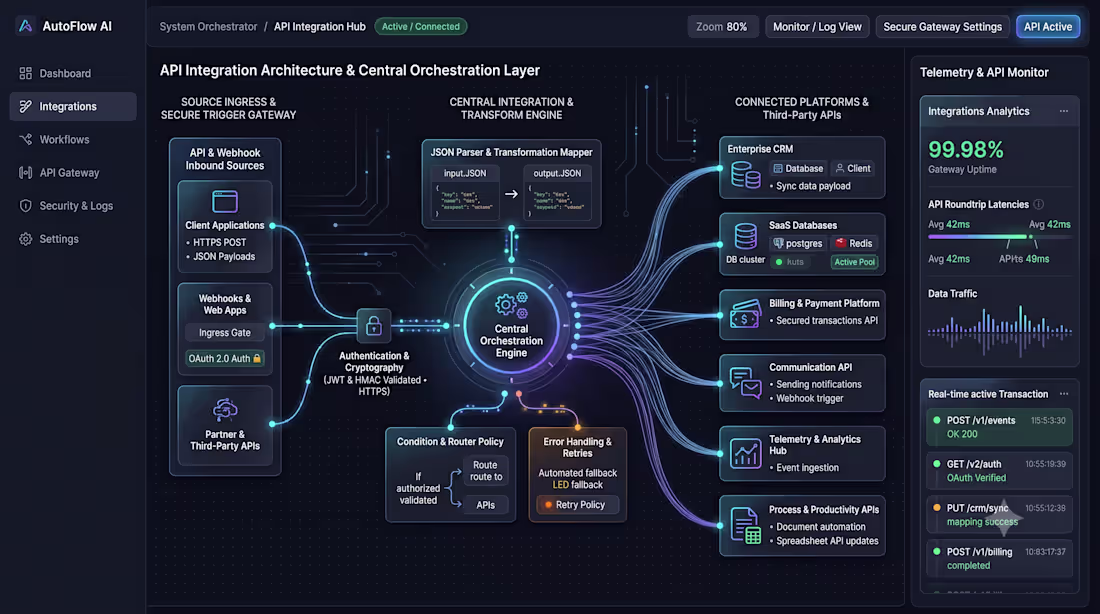Select the Client Applications window icon

point(225,202)
